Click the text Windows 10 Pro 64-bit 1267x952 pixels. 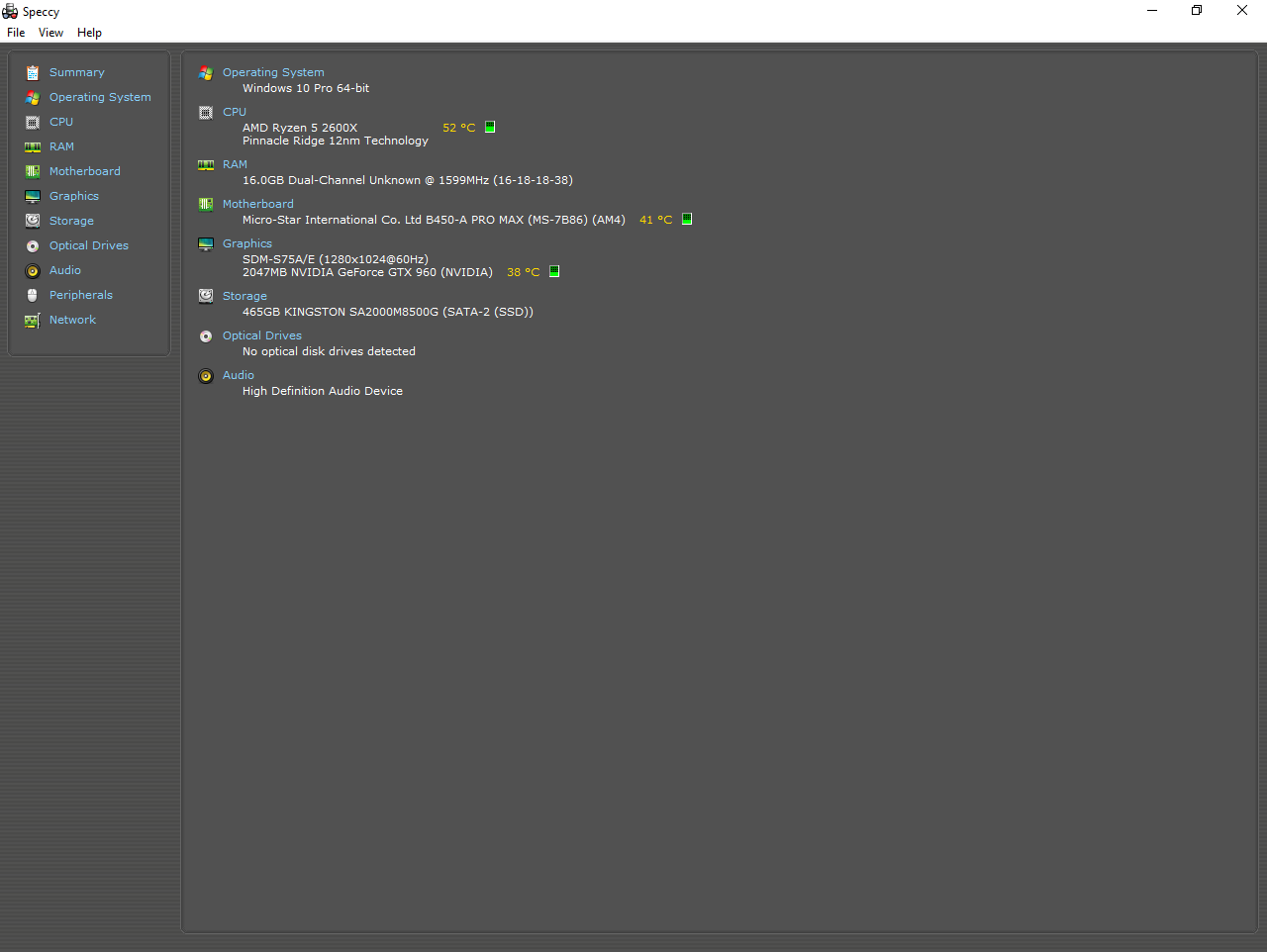click(x=306, y=88)
